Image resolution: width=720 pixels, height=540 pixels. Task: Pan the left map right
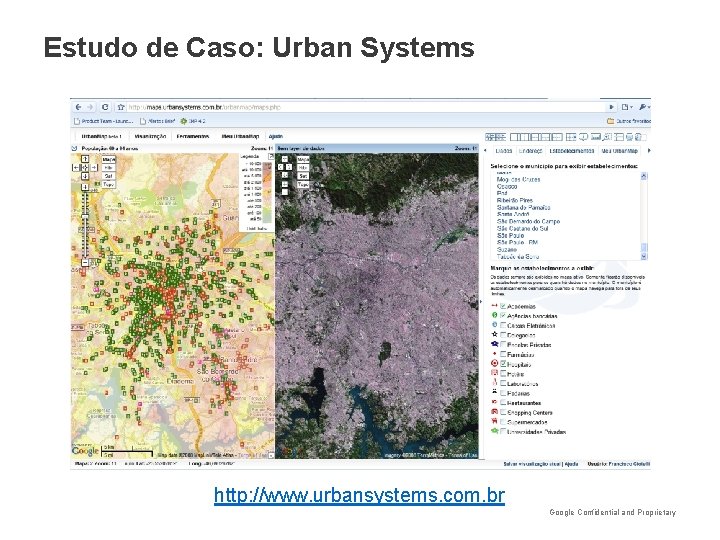(x=94, y=168)
